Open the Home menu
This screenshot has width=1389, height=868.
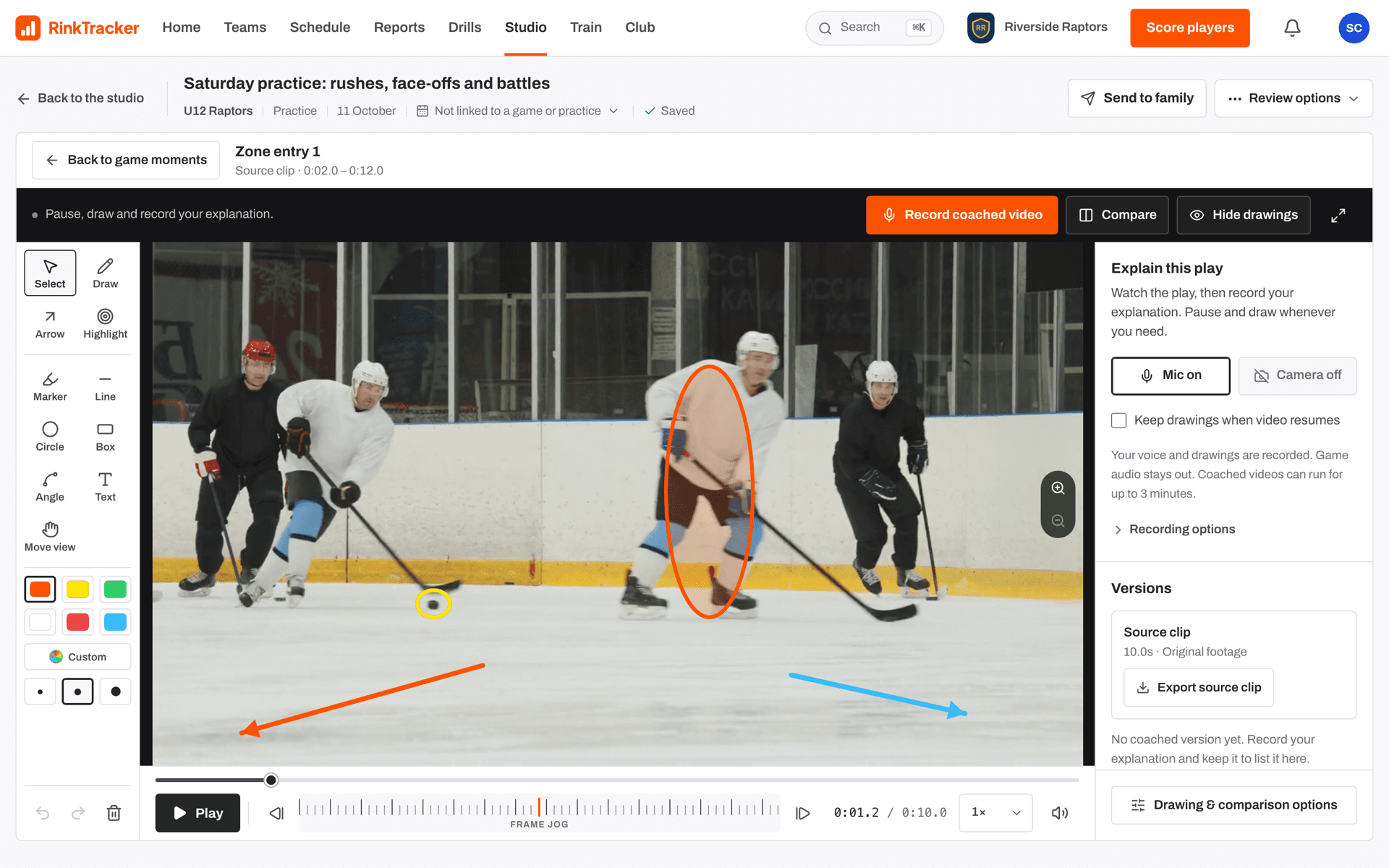tap(181, 27)
